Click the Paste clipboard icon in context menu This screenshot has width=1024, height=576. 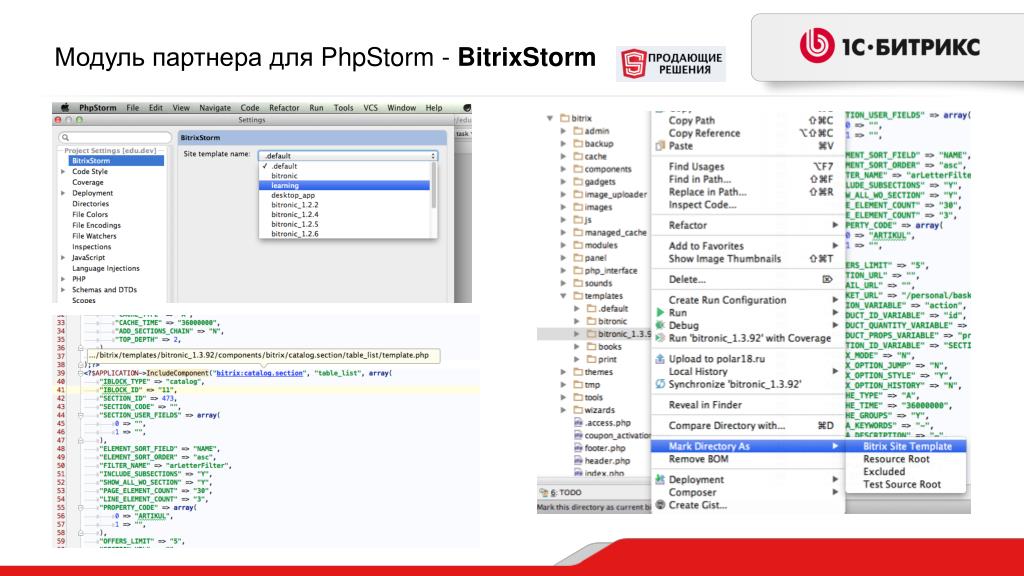coord(660,146)
